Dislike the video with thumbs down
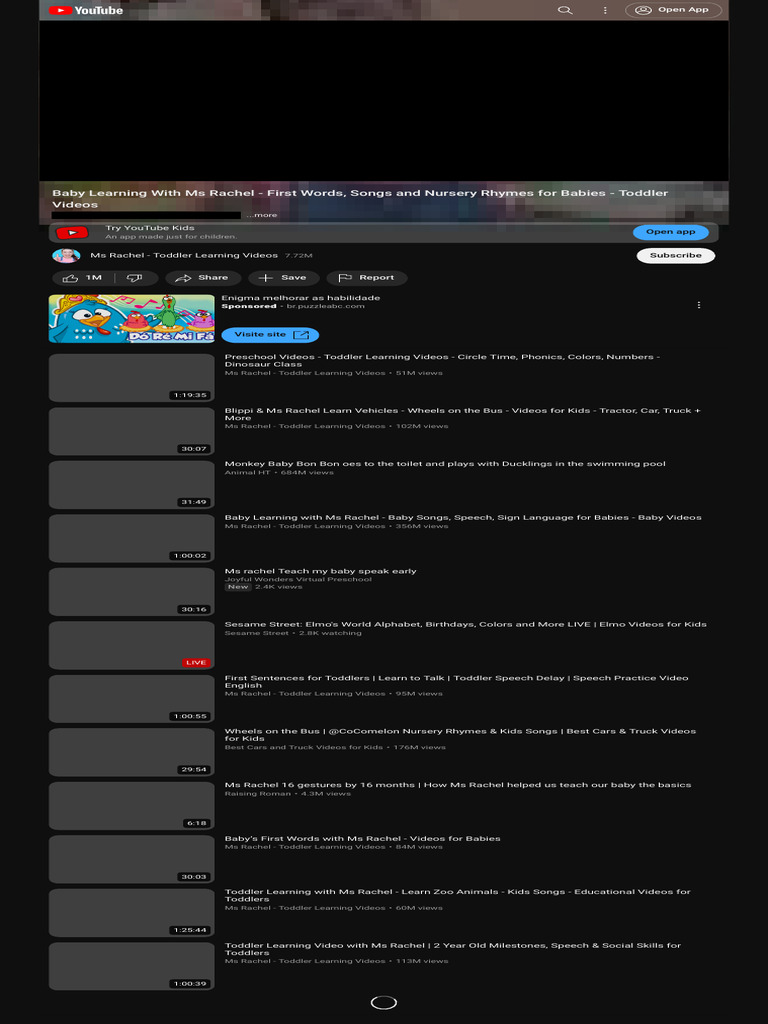The height and width of the screenshot is (1024, 768). point(135,278)
